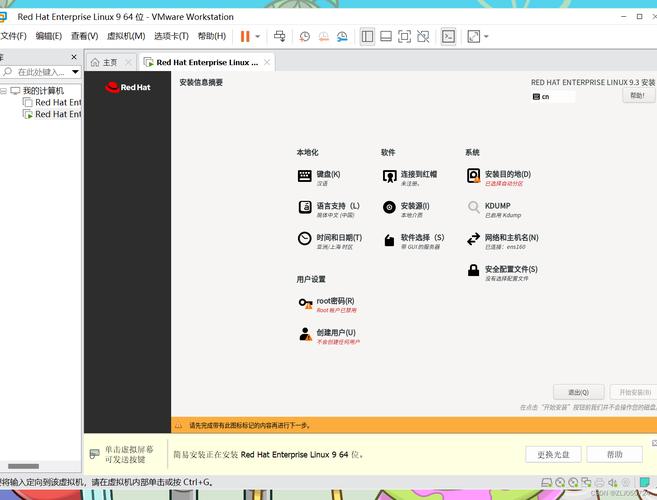Select the first Red Hat Ent VM entry
Viewport: 657px width, 500px height.
[52, 102]
